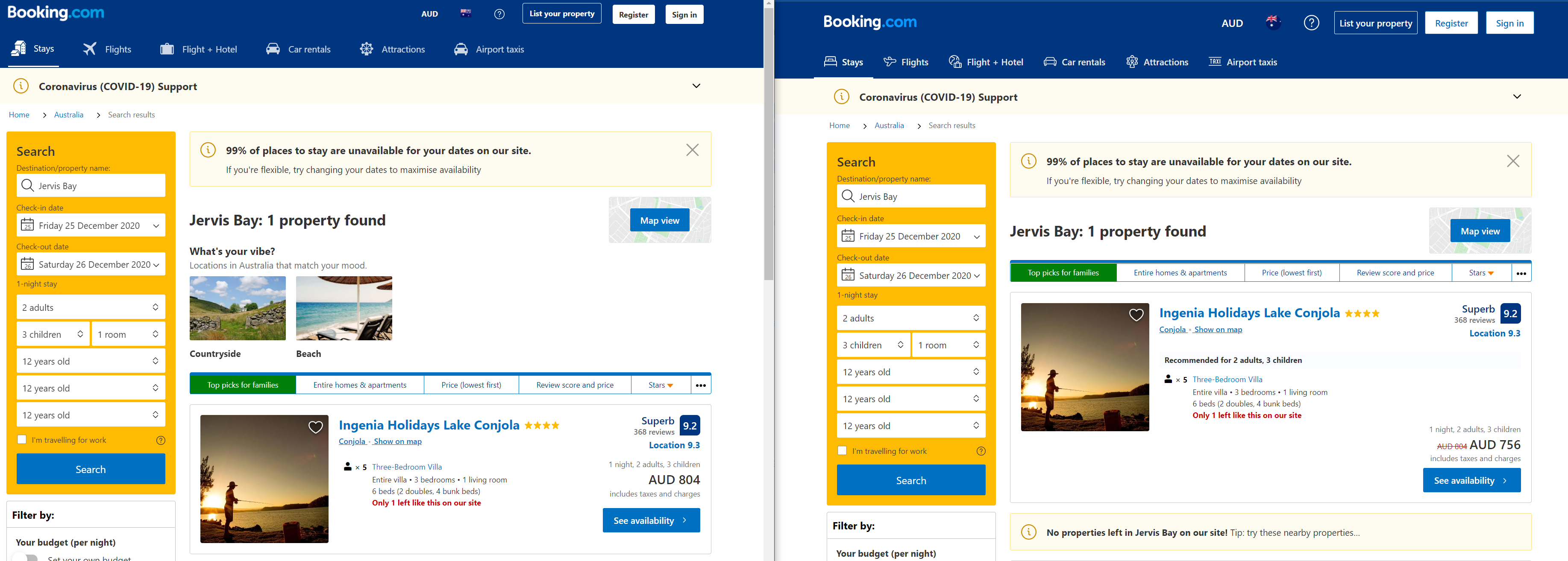Open the check-in date dropdown in the left window
Image resolution: width=1568 pixels, height=561 pixels.
click(91, 225)
